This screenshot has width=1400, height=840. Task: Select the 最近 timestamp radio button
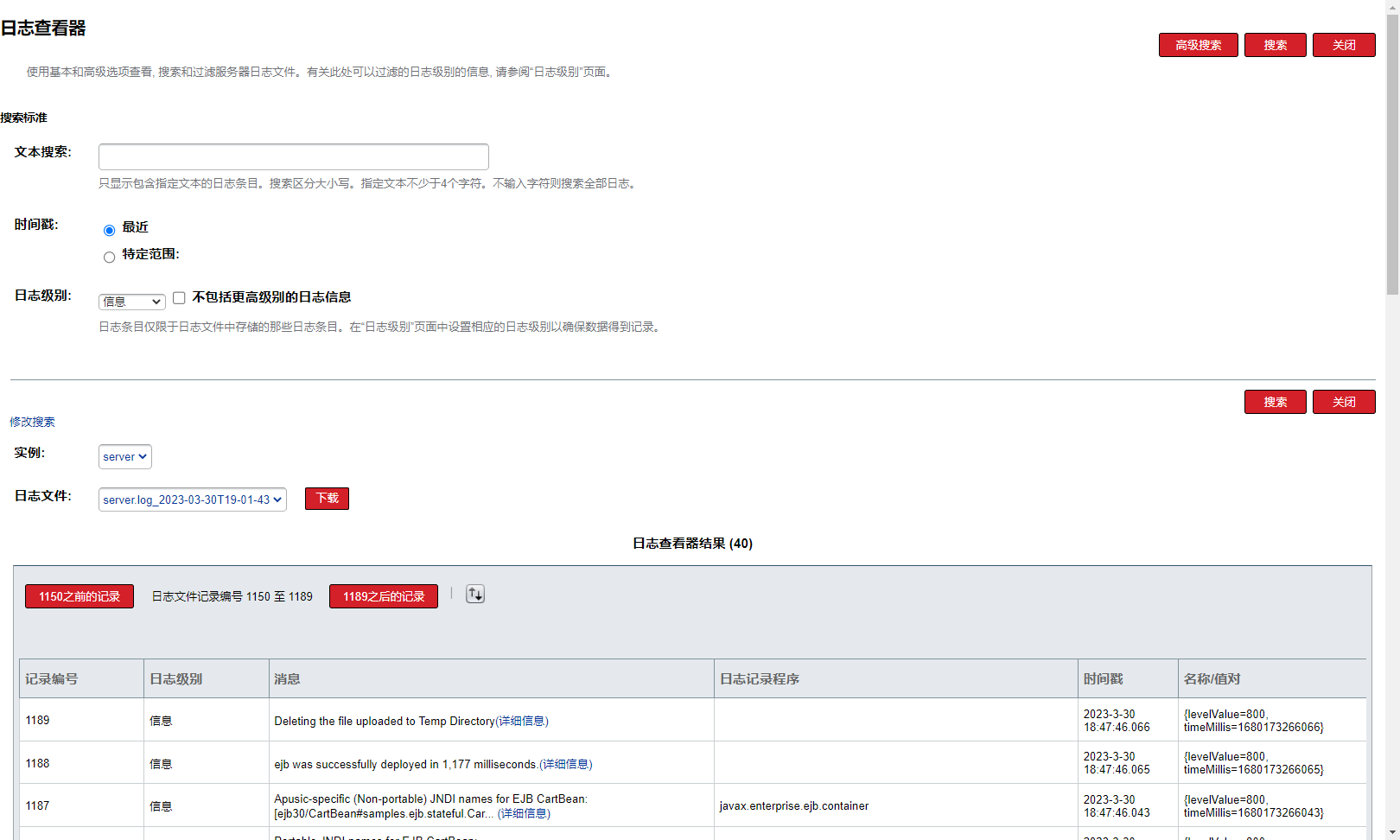pyautogui.click(x=109, y=231)
